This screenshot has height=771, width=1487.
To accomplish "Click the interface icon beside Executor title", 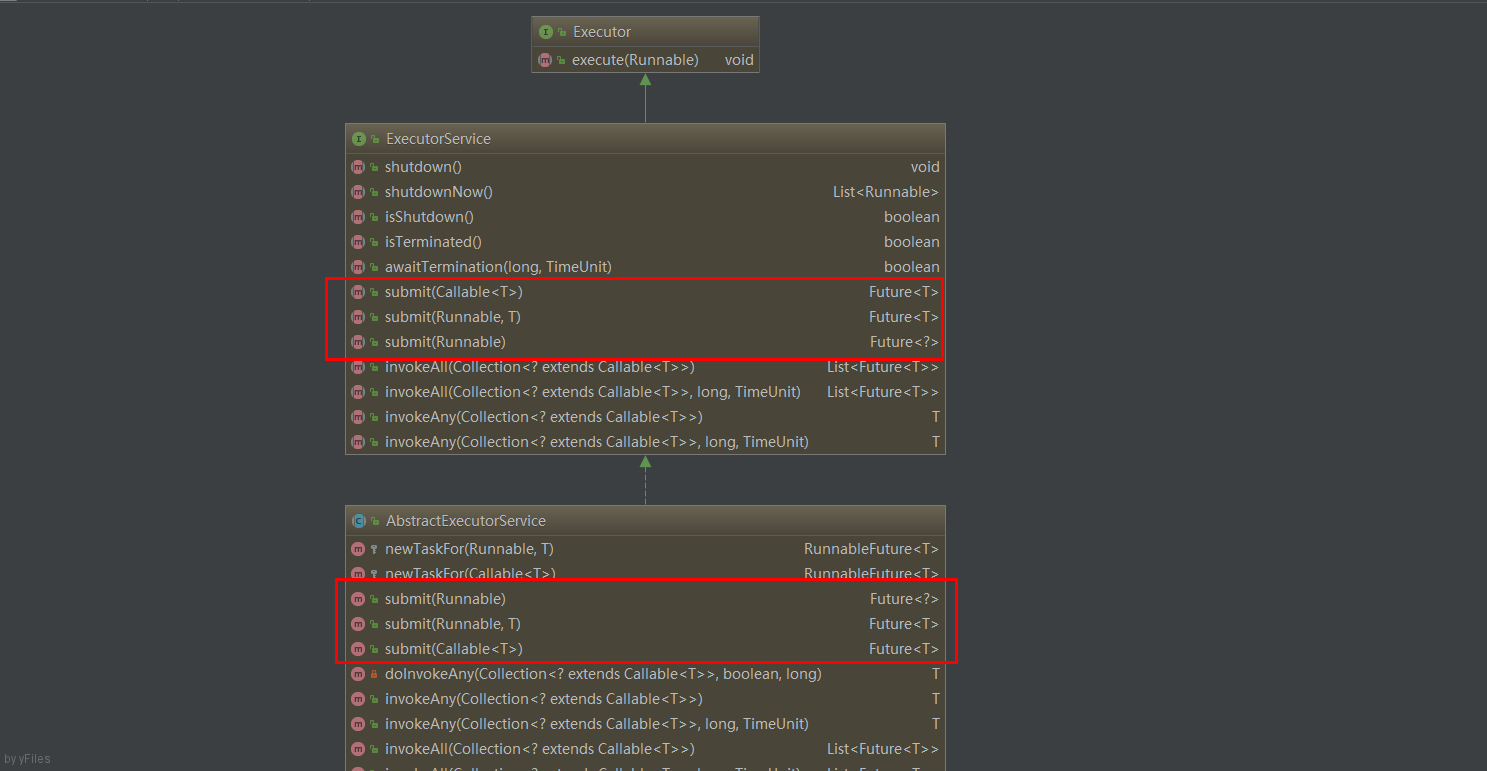I will pyautogui.click(x=546, y=32).
